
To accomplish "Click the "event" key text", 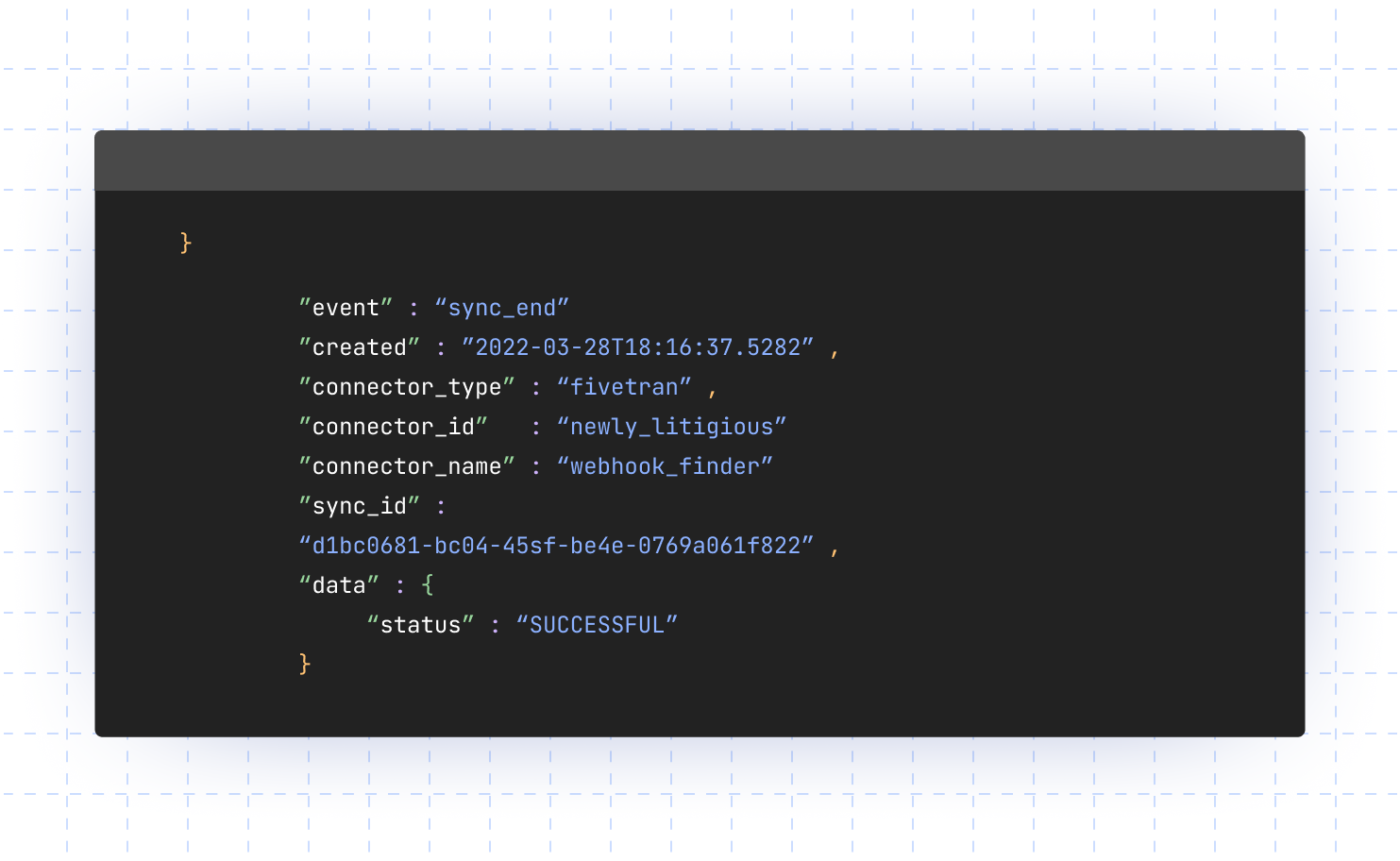I will [x=346, y=308].
